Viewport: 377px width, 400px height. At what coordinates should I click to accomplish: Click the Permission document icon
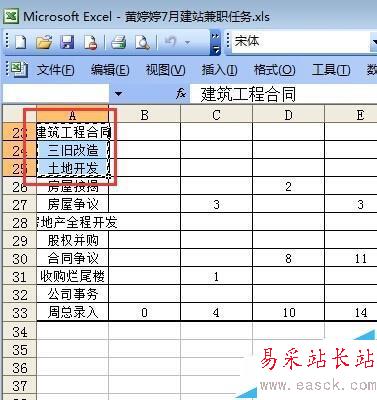pos(90,42)
